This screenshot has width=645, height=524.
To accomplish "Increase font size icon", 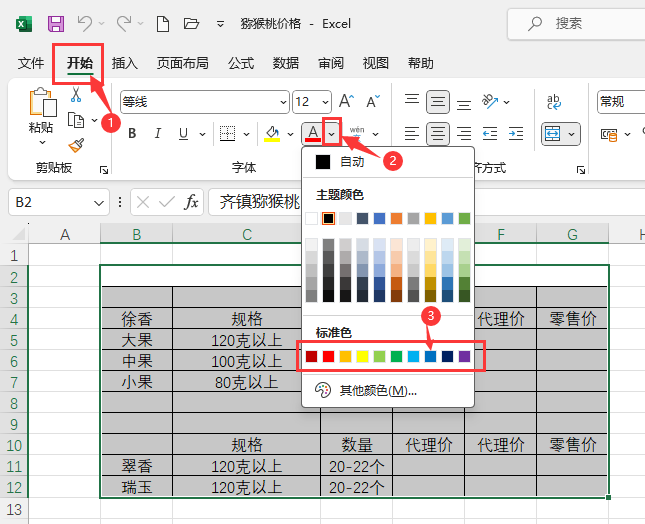I will 346,101.
